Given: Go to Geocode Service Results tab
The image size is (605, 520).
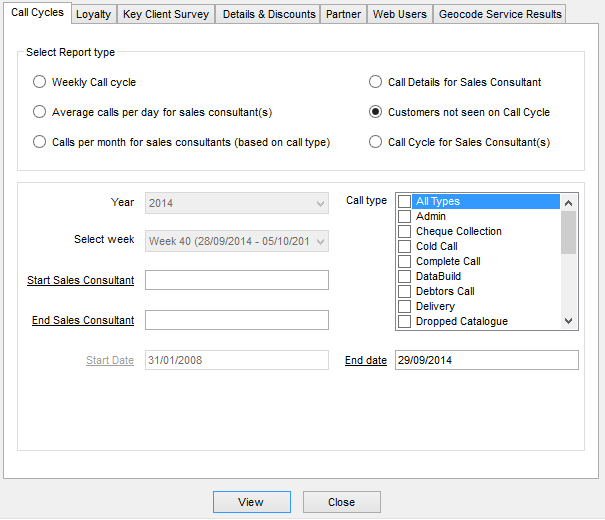Looking at the screenshot, I should coord(500,14).
